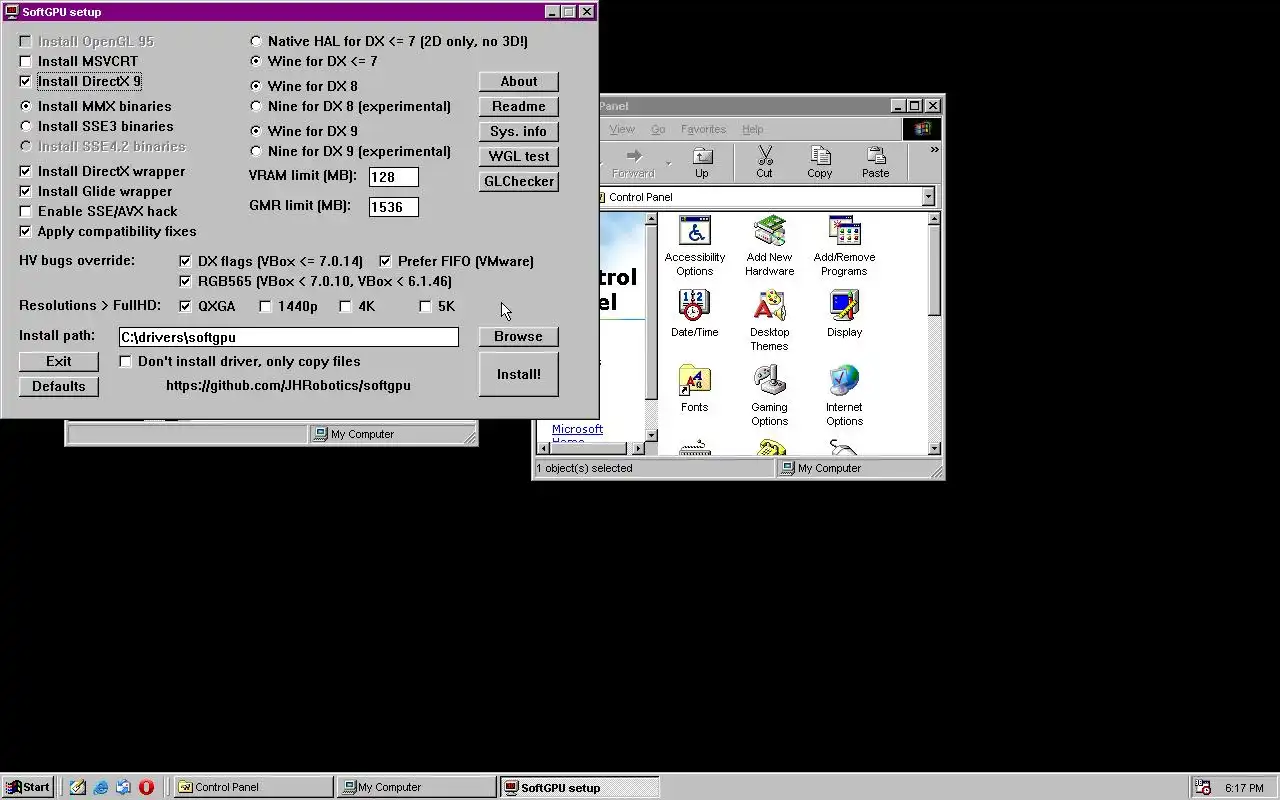
Task: Click the Install path text field
Action: tap(288, 337)
